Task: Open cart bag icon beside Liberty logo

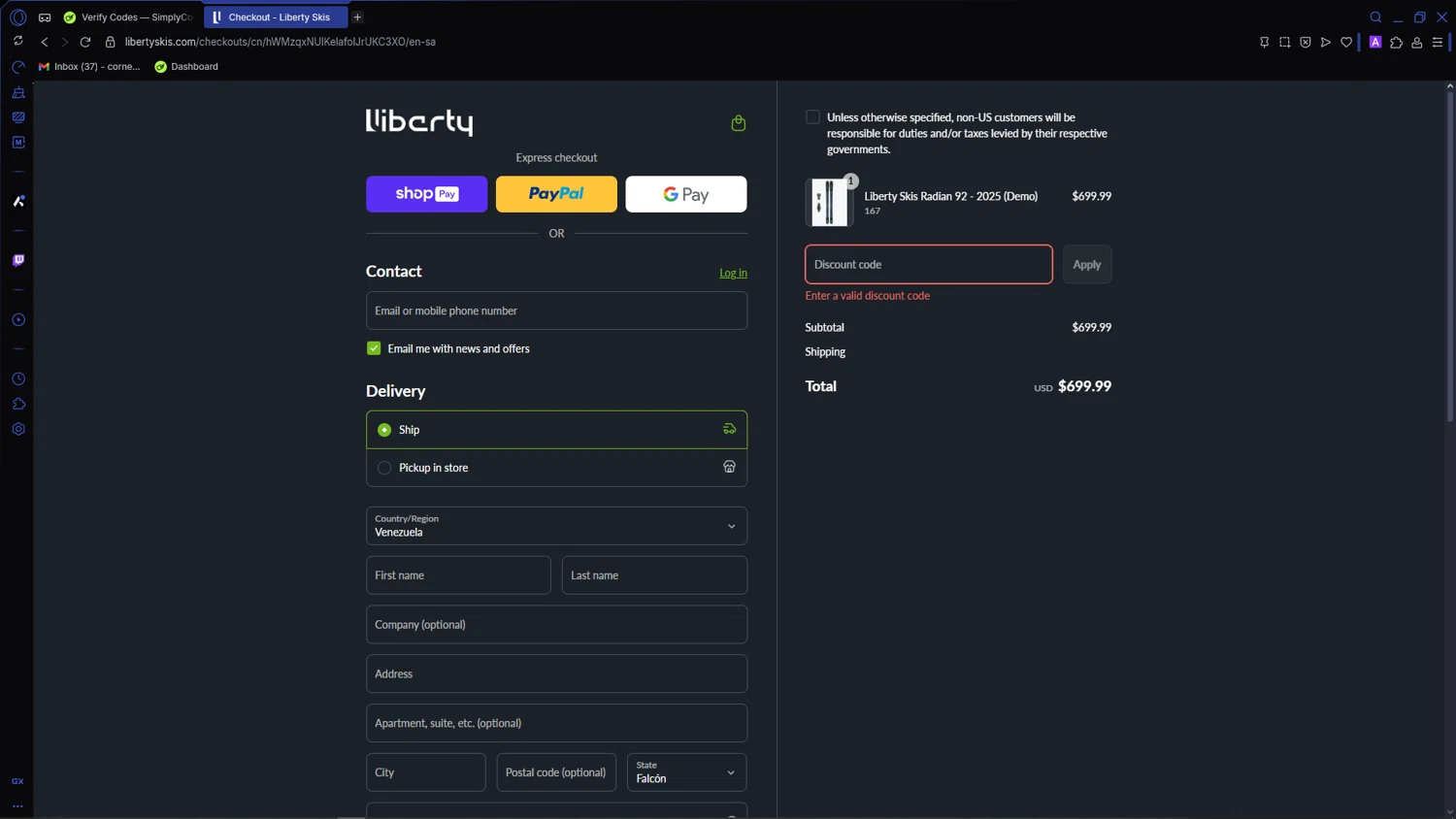Action: click(x=738, y=122)
